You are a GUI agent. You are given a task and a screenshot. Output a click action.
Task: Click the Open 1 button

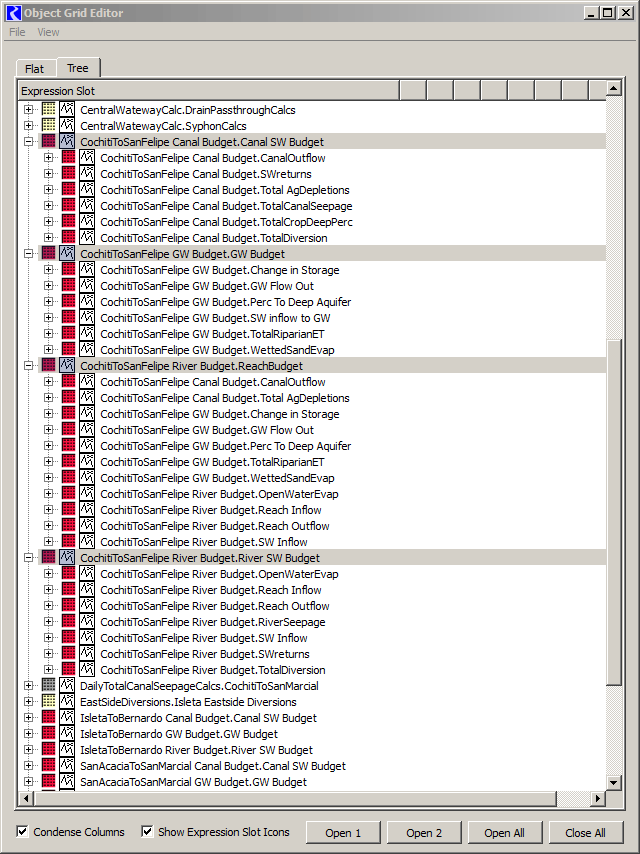pyautogui.click(x=343, y=833)
